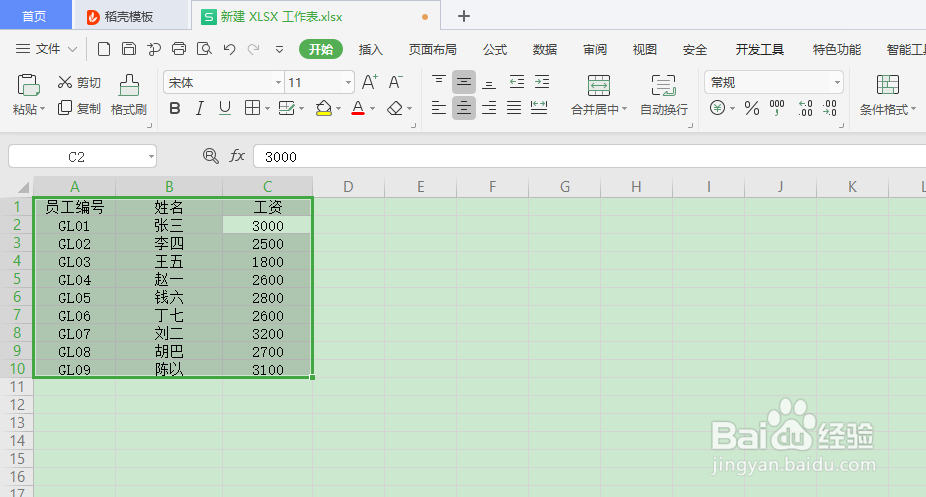This screenshot has width=926, height=497.
Task: Open the 文件 file menu
Action: pos(46,49)
